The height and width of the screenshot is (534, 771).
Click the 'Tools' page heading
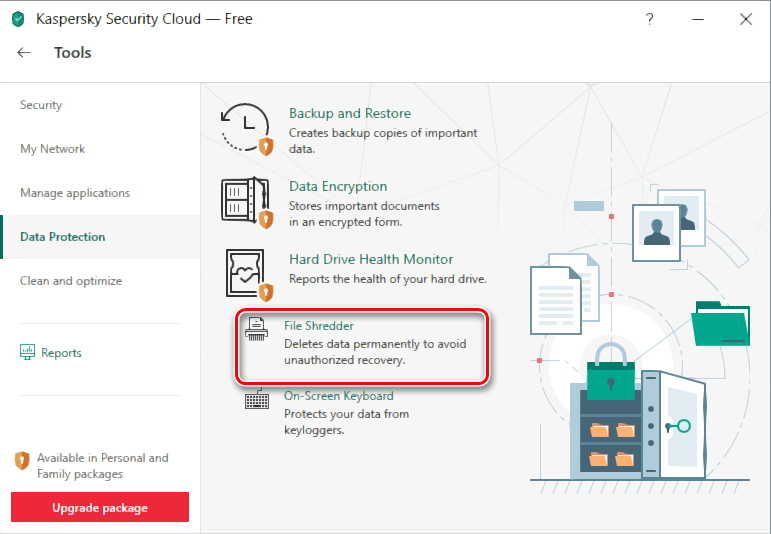72,53
